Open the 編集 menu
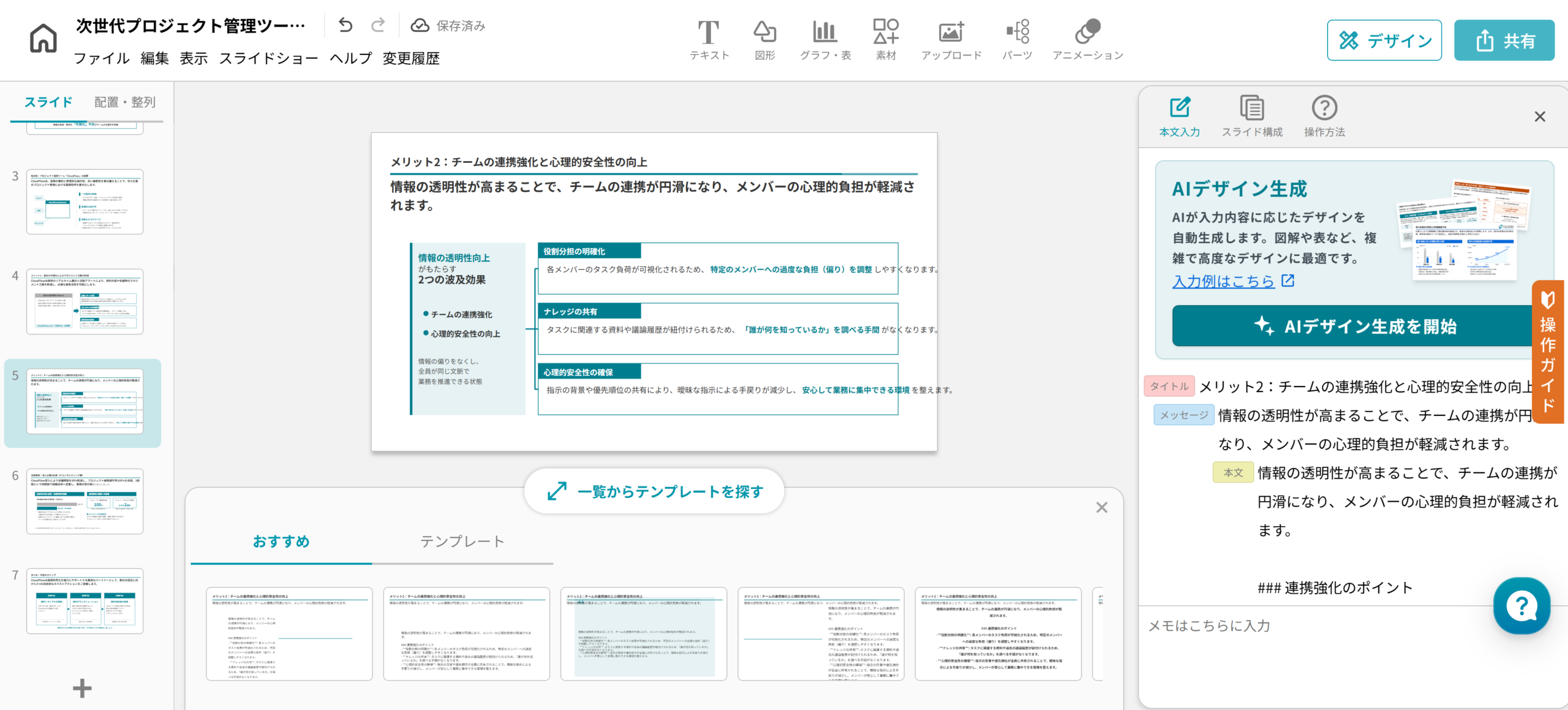 (154, 58)
